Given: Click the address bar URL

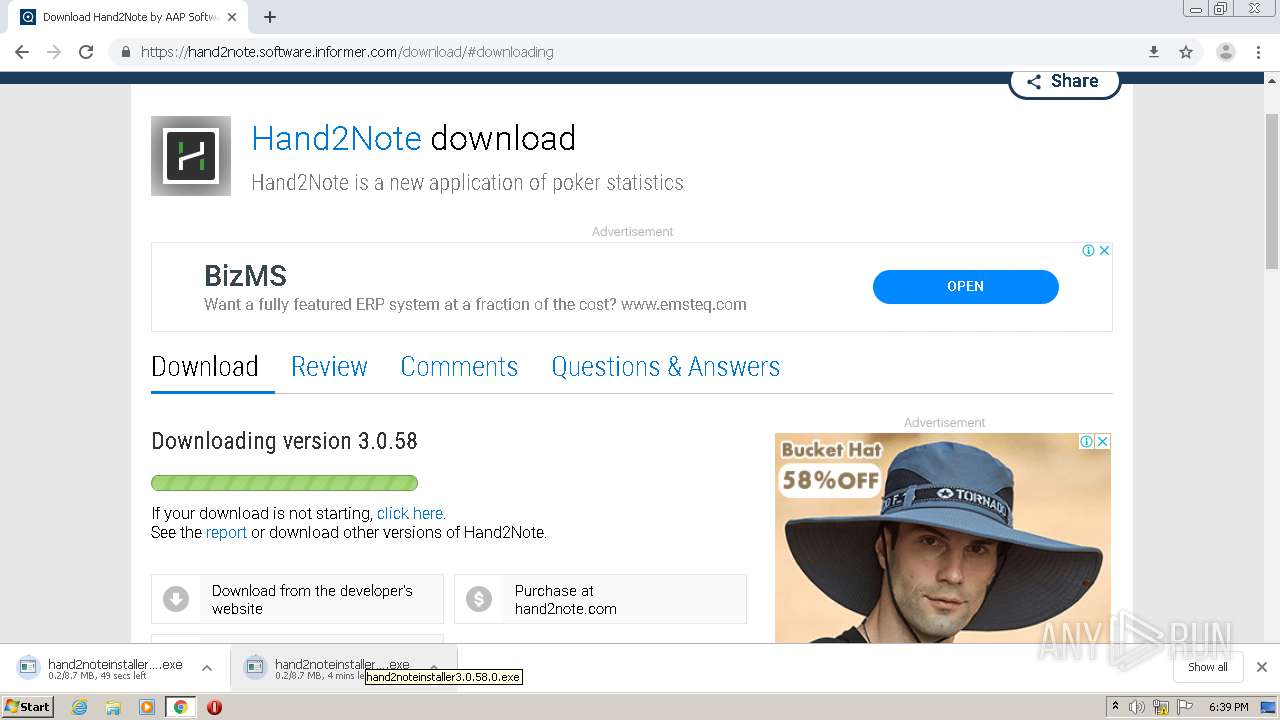Looking at the screenshot, I should click(347, 52).
